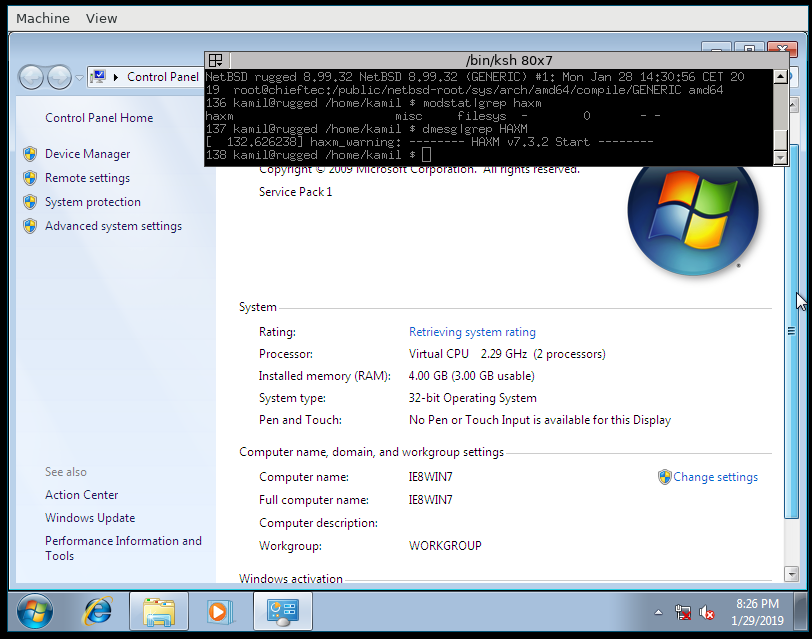812x639 pixels.
Task: Click the Advanced system settings shield icon
Action: [x=30, y=226]
